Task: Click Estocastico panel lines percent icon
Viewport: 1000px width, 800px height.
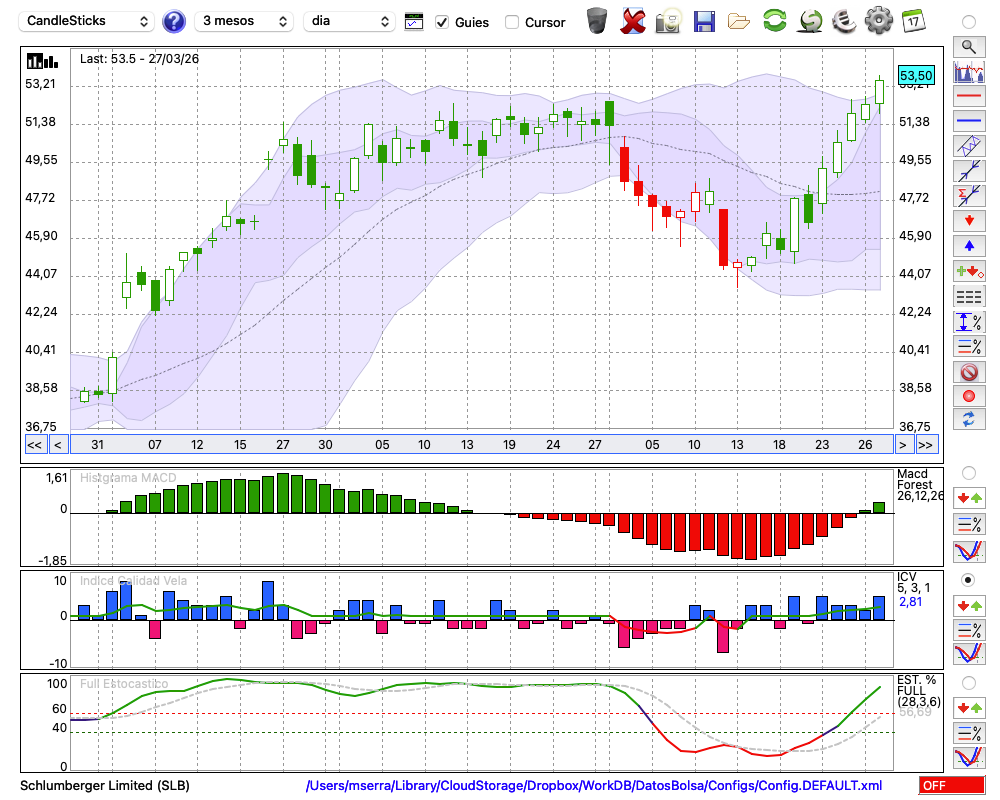Action: tap(969, 733)
